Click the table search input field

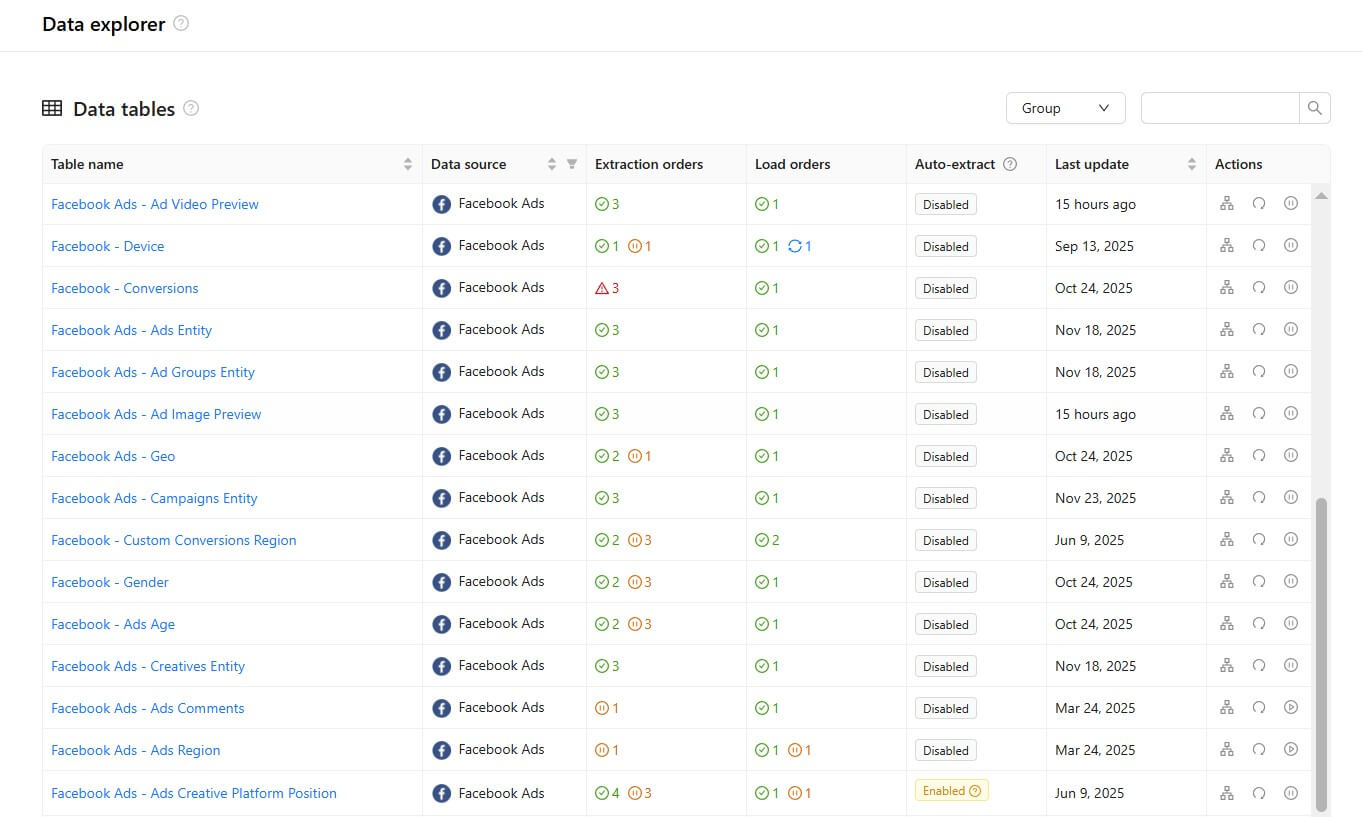tap(1219, 108)
